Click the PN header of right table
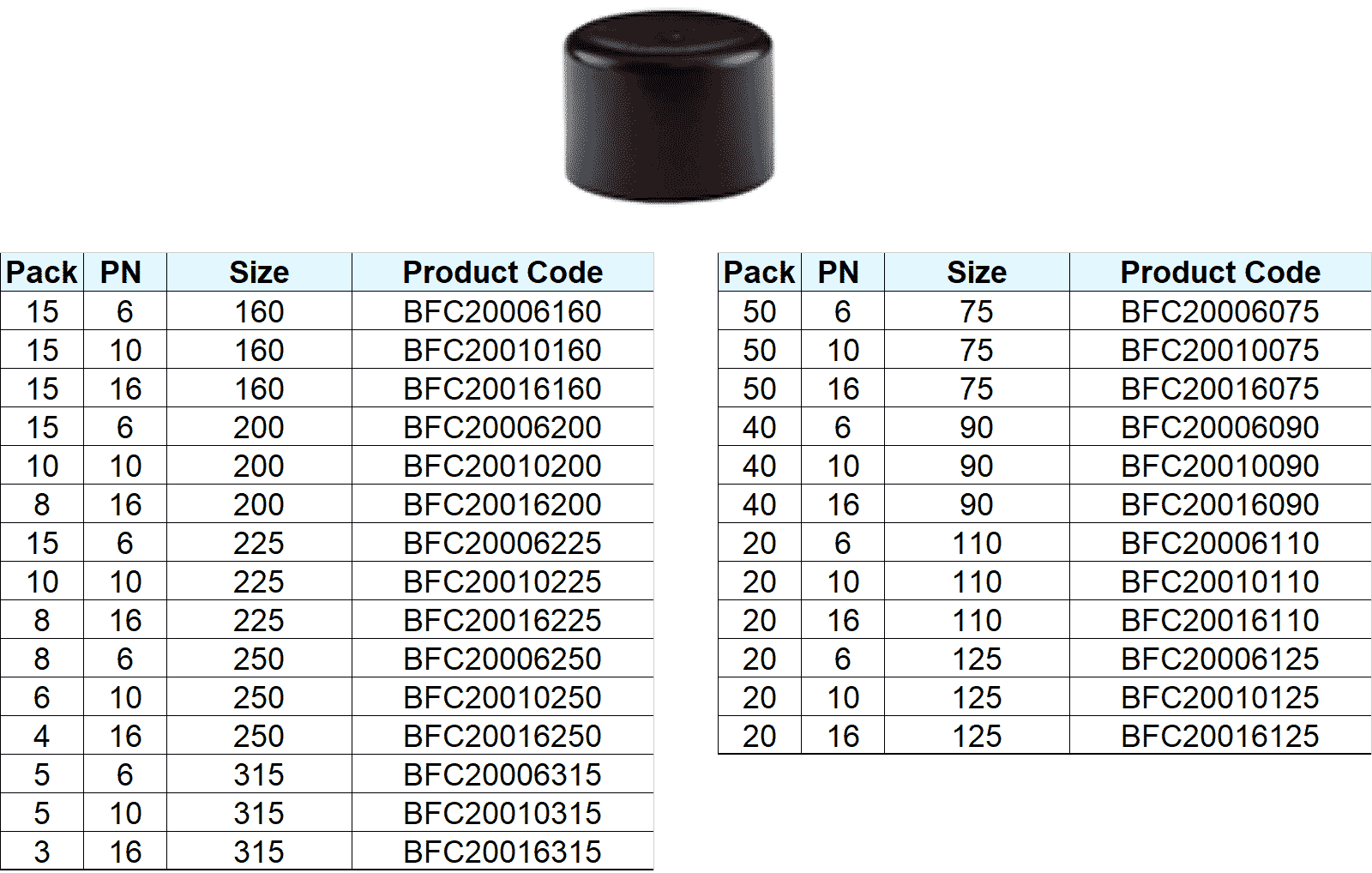 838,273
